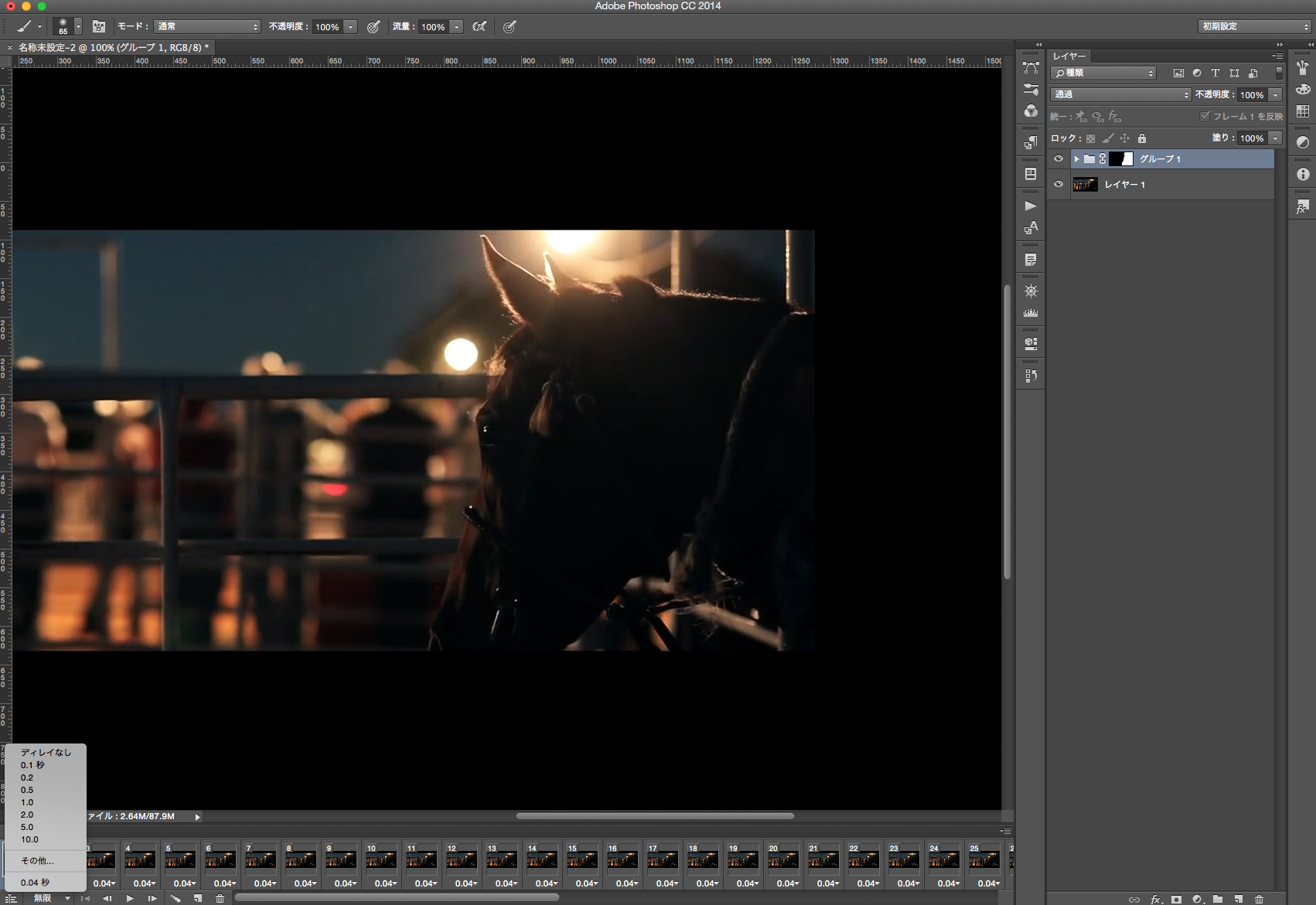Tween animation frames icon

tap(176, 898)
